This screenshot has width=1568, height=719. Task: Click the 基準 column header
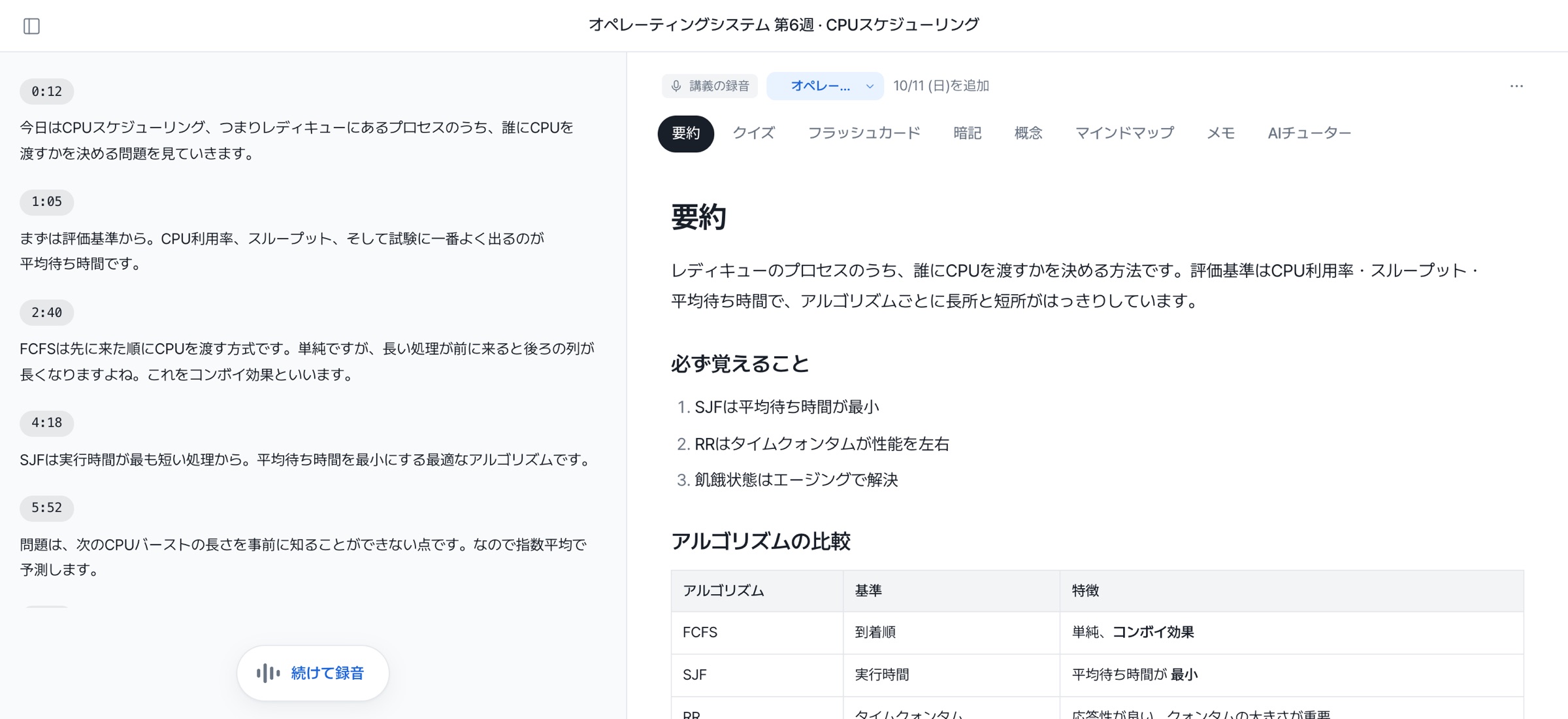point(951,591)
